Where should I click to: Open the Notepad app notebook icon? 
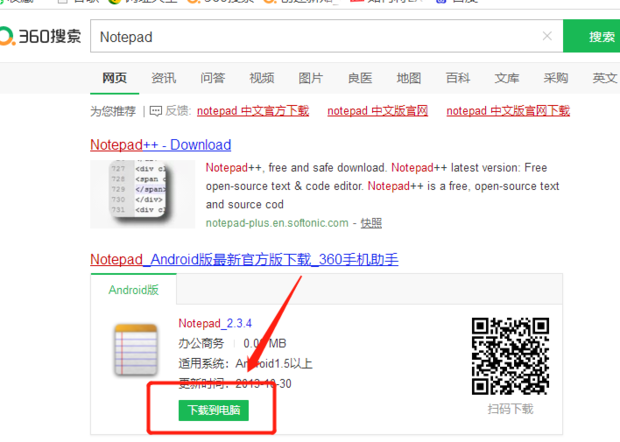click(136, 349)
